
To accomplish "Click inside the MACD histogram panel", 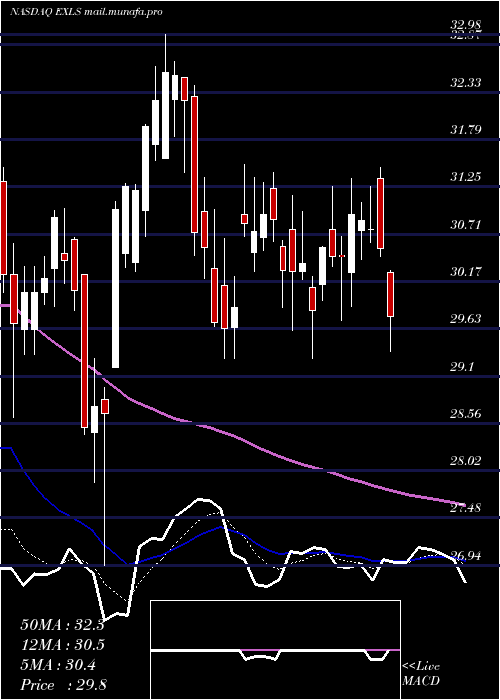I will 275,650.
